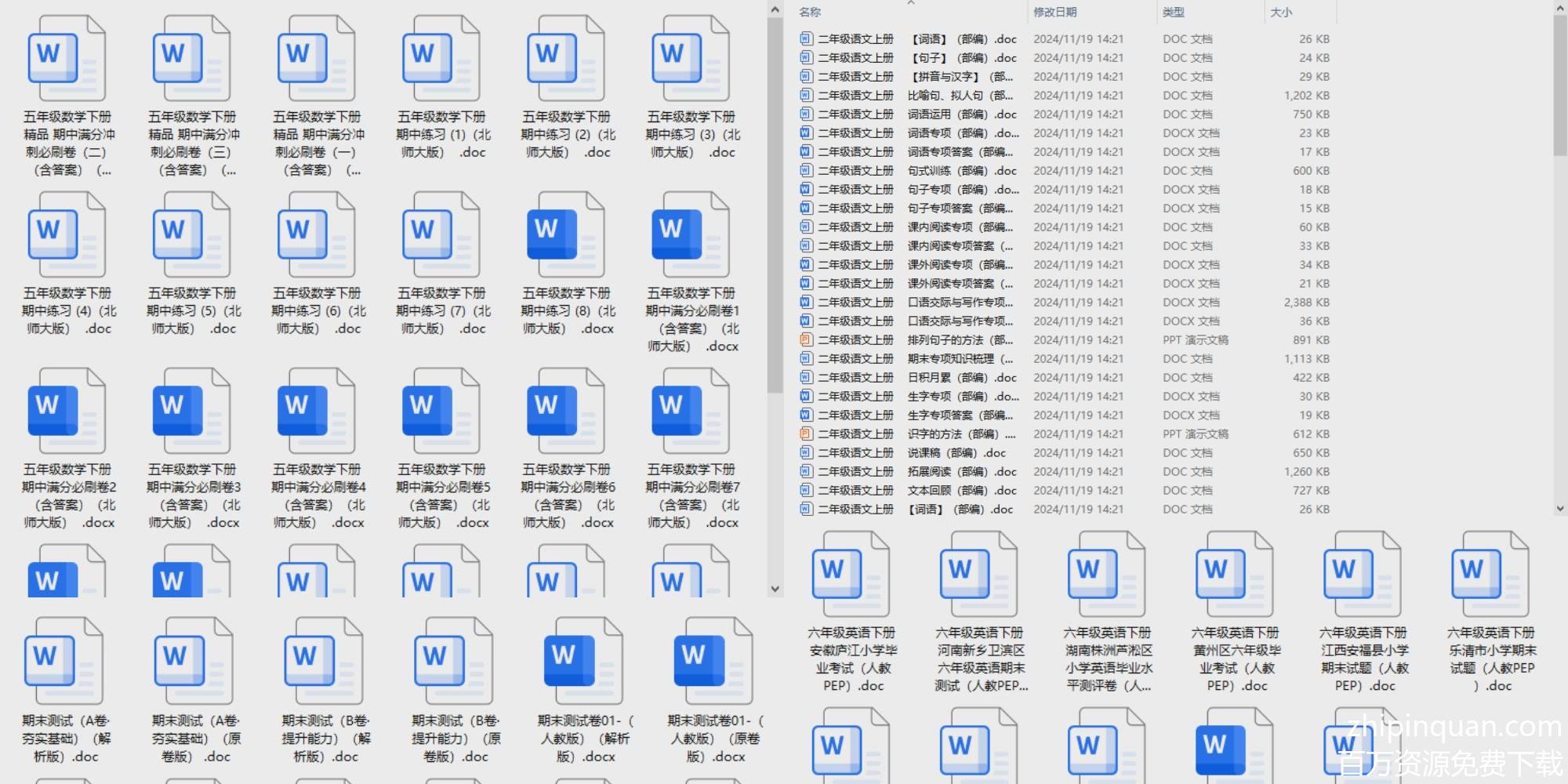Viewport: 1568px width, 784px height.
Task: Click the 大小 column header
Action: [x=1281, y=13]
